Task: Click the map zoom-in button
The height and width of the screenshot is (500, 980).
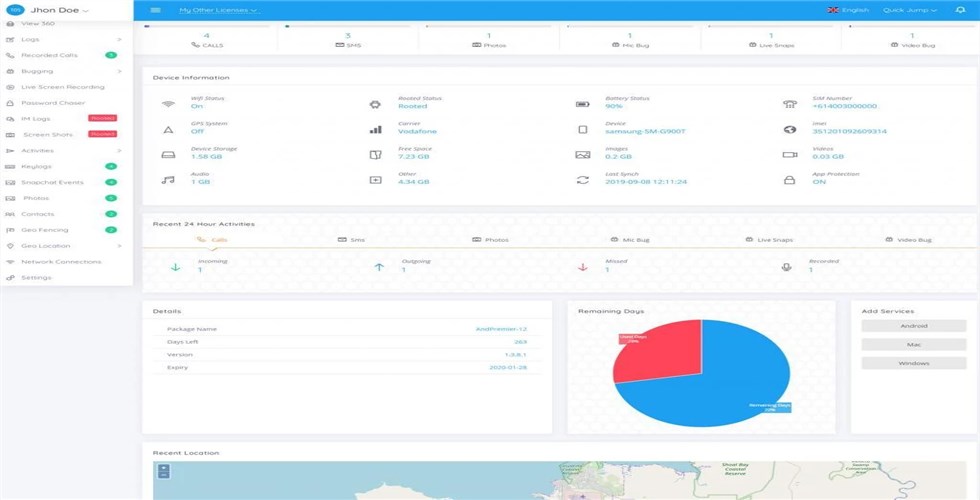Action: coord(164,468)
